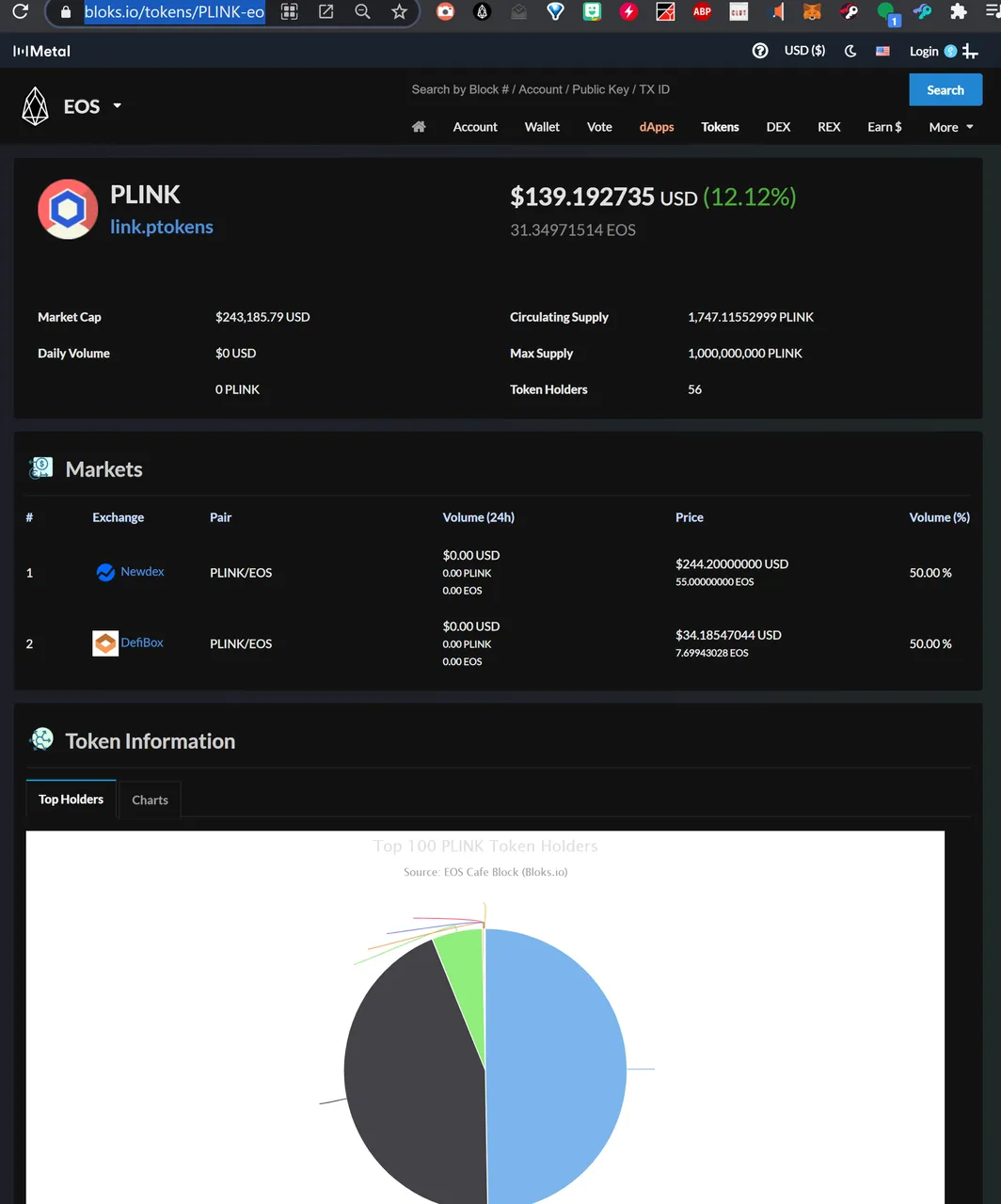Open the Vote menu item
Image resolution: width=1001 pixels, height=1204 pixels.
[x=599, y=127]
